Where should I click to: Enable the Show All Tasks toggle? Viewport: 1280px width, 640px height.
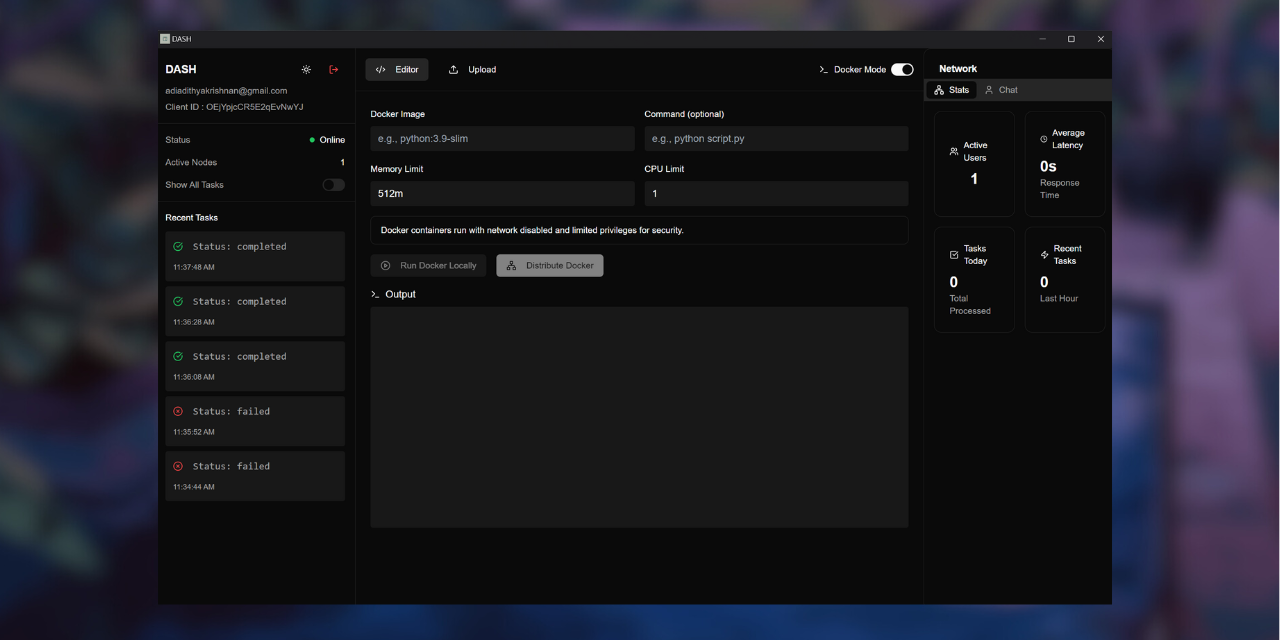point(333,184)
